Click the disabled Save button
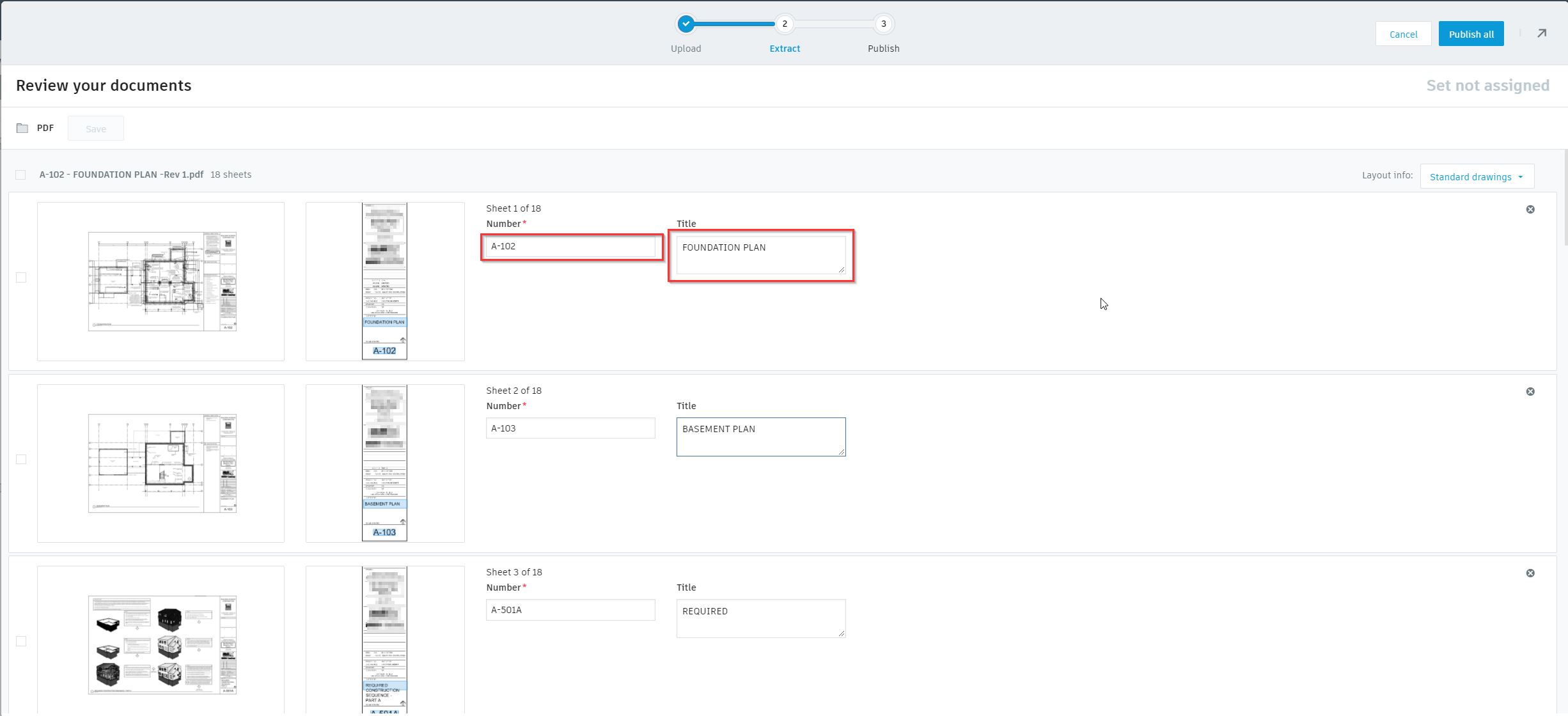Screen dimensions: 1568x716 (96, 129)
